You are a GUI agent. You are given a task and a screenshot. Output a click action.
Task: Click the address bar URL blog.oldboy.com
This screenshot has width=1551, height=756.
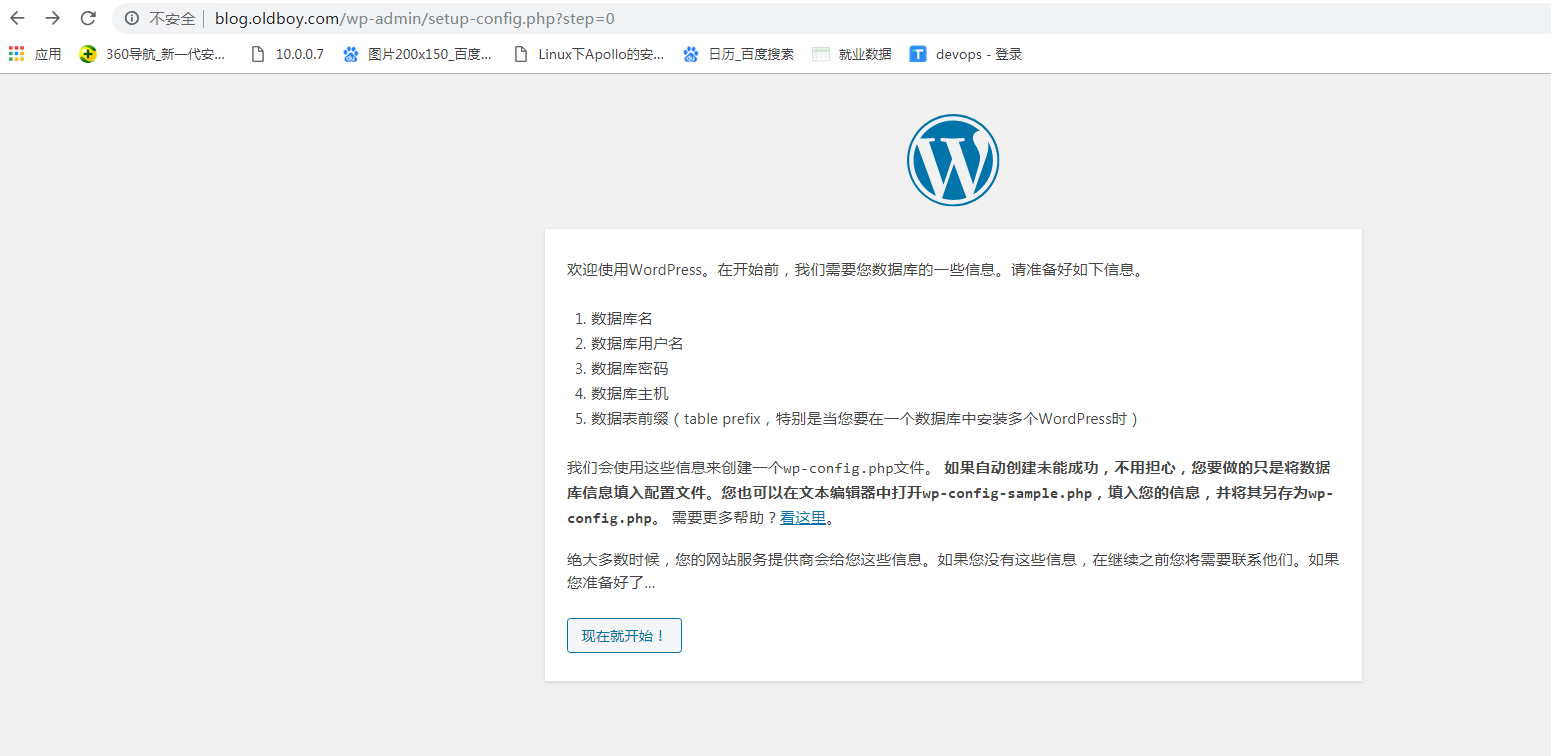point(414,18)
